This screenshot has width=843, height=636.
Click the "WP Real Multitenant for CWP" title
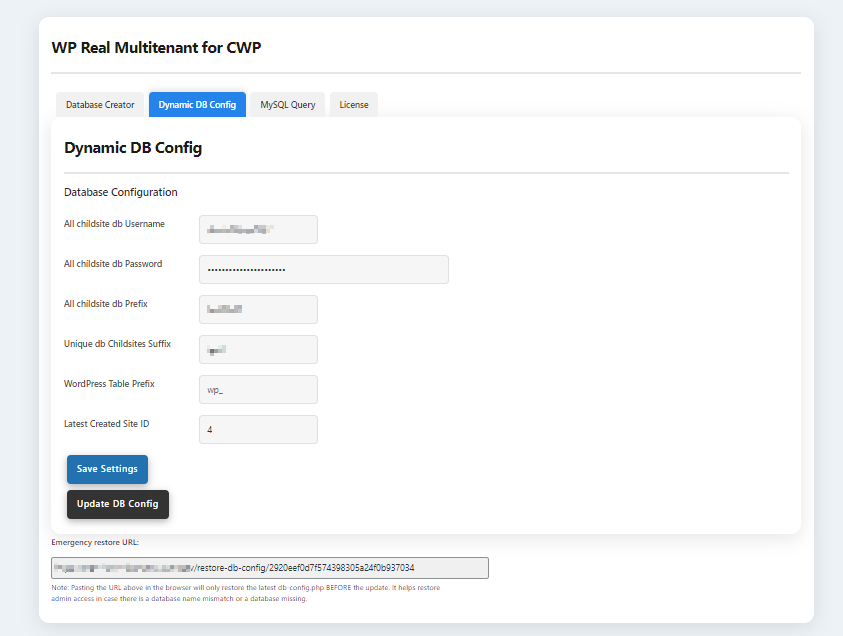coord(157,47)
